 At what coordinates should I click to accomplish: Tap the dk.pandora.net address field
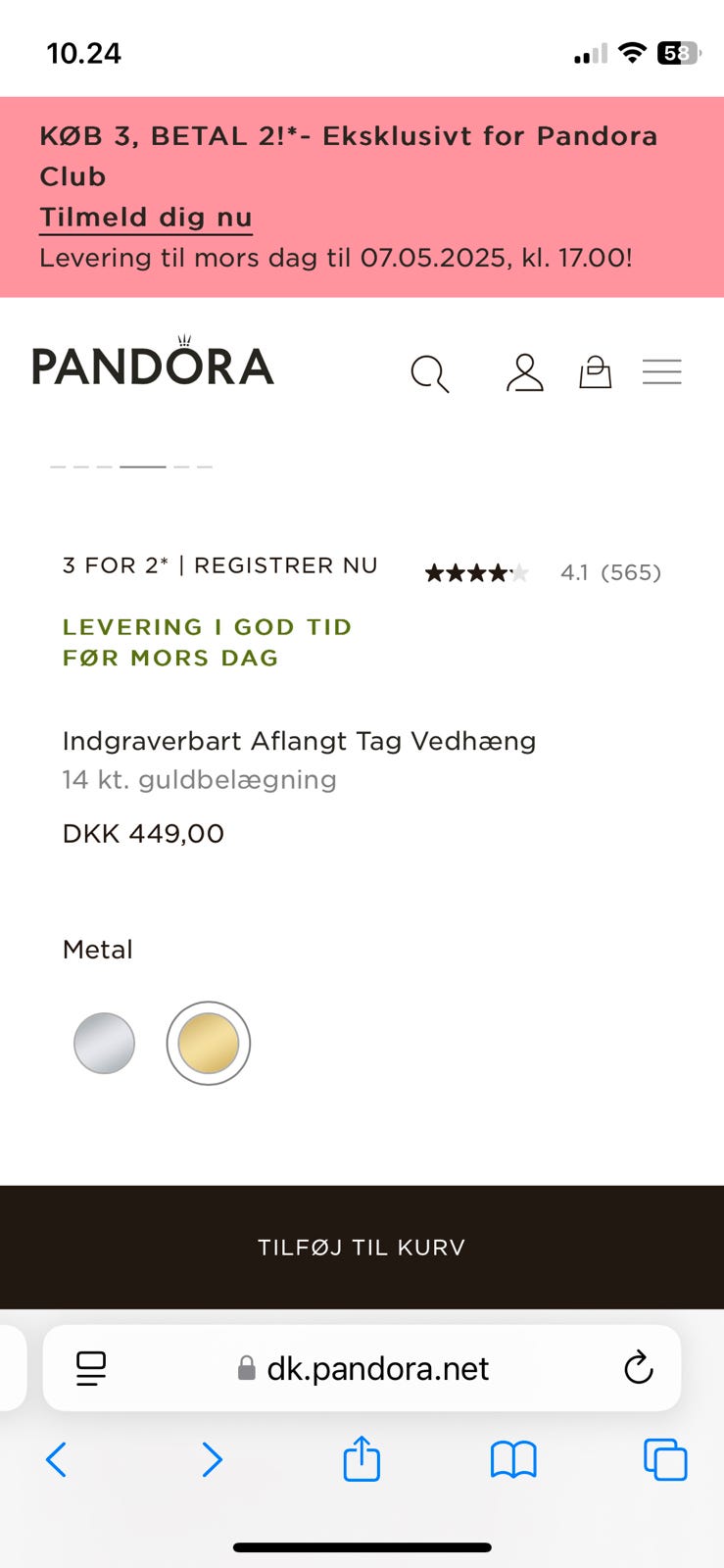pyautogui.click(x=377, y=1368)
